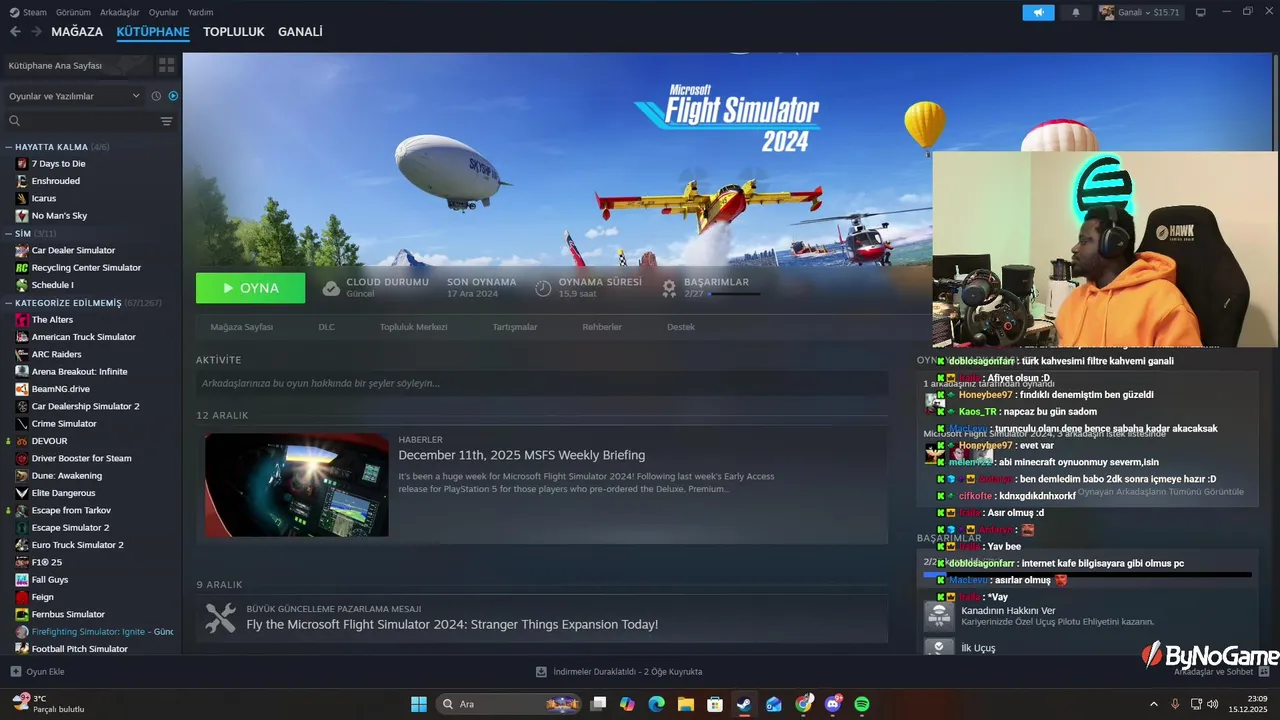Select the Recycling Center Simulator icon

click(22, 267)
